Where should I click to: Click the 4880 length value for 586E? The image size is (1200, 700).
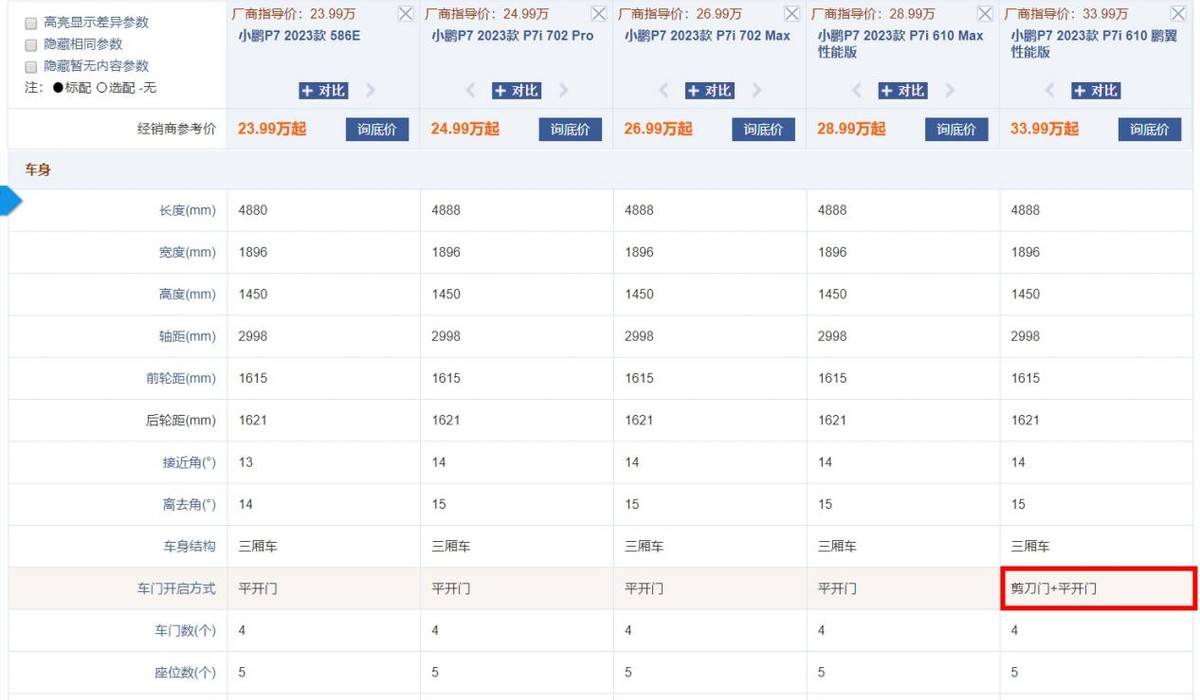253,210
